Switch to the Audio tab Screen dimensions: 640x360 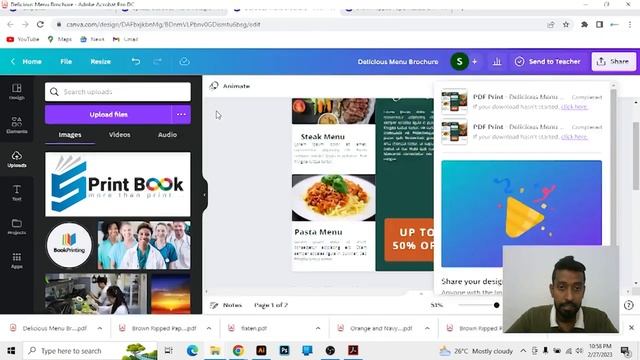[167, 135]
